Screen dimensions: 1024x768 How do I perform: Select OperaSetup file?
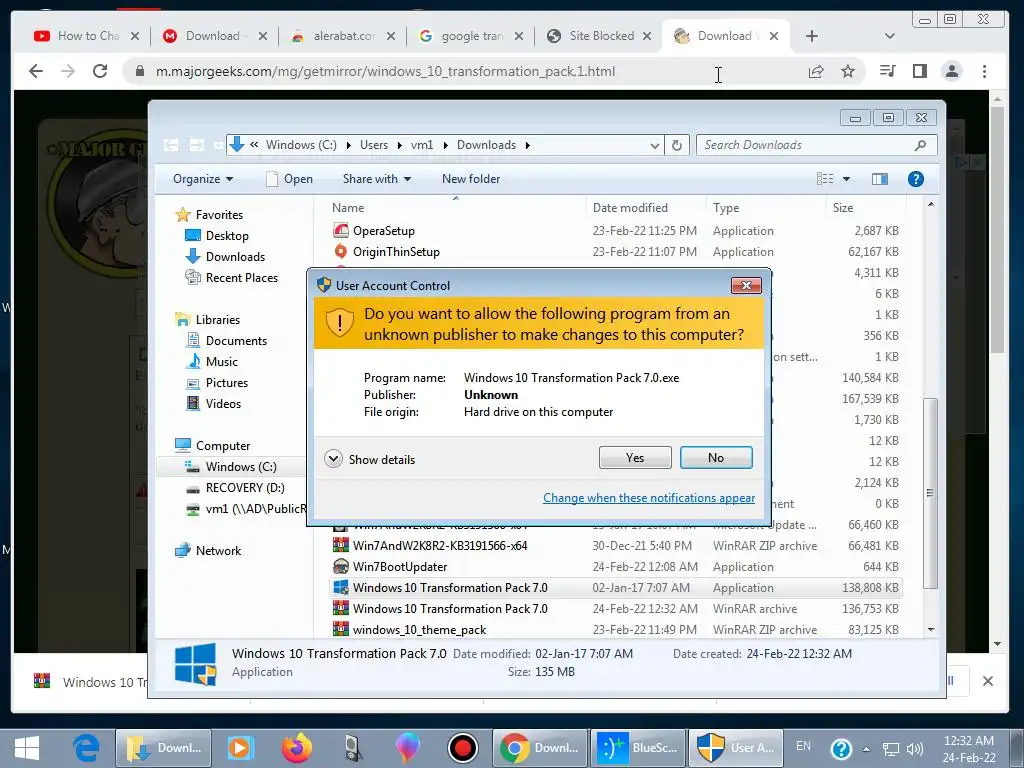click(374, 231)
